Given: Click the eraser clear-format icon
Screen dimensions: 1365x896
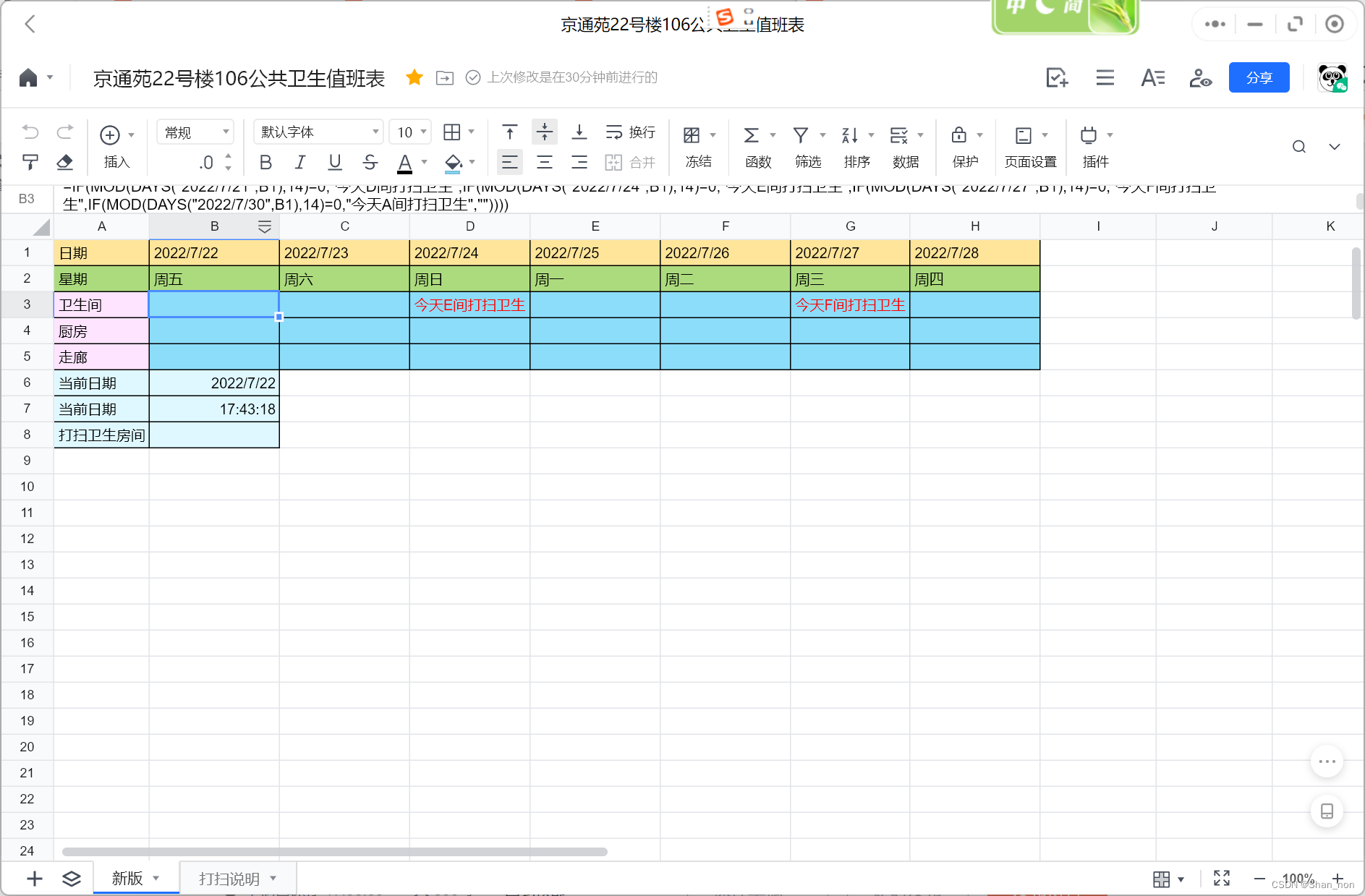Looking at the screenshot, I should 64,162.
